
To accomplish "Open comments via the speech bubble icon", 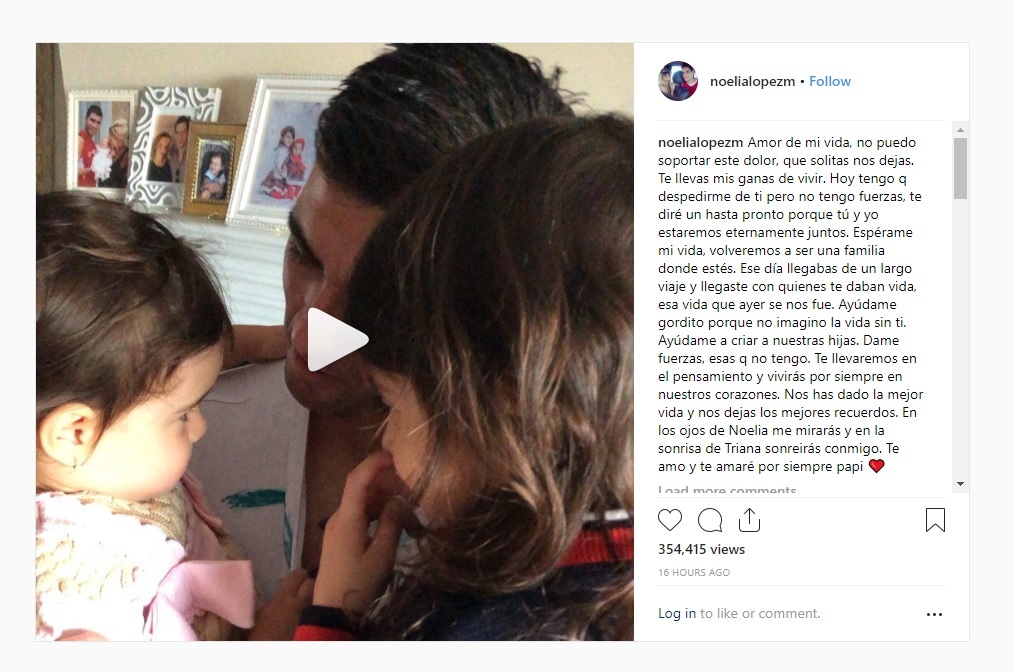I will [710, 520].
